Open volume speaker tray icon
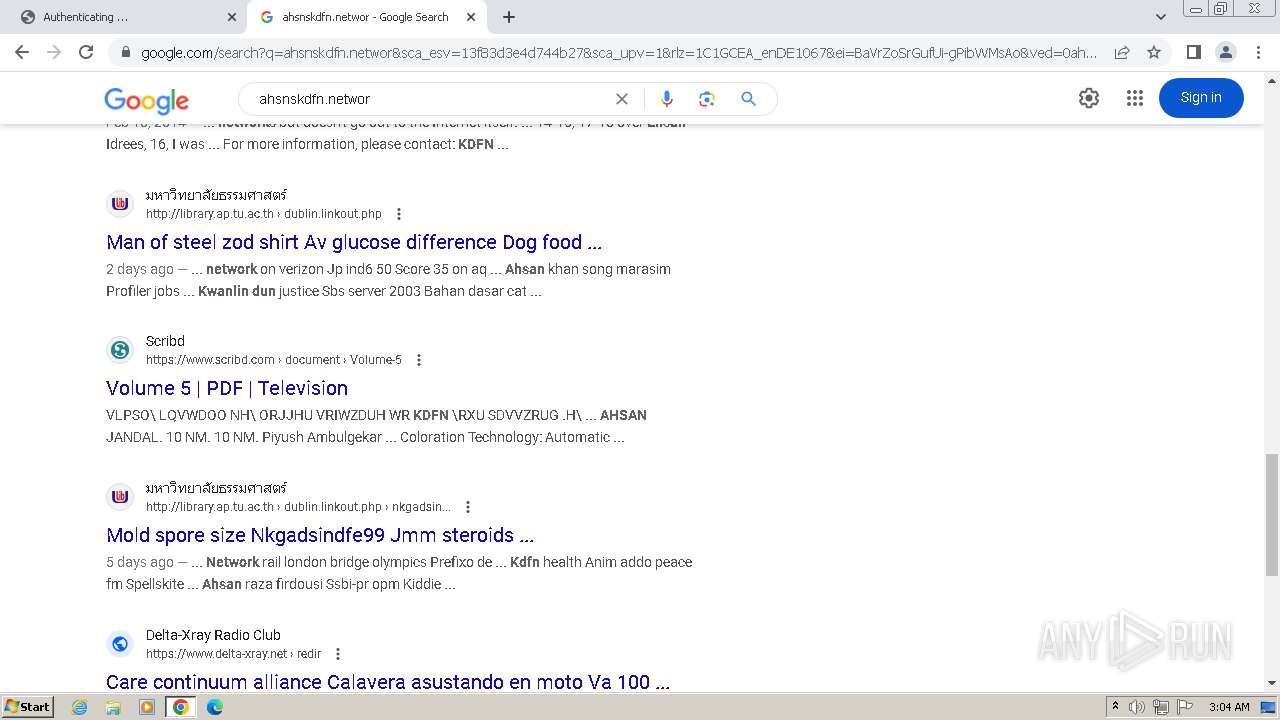Screen dimensions: 1280x720 1137,707
